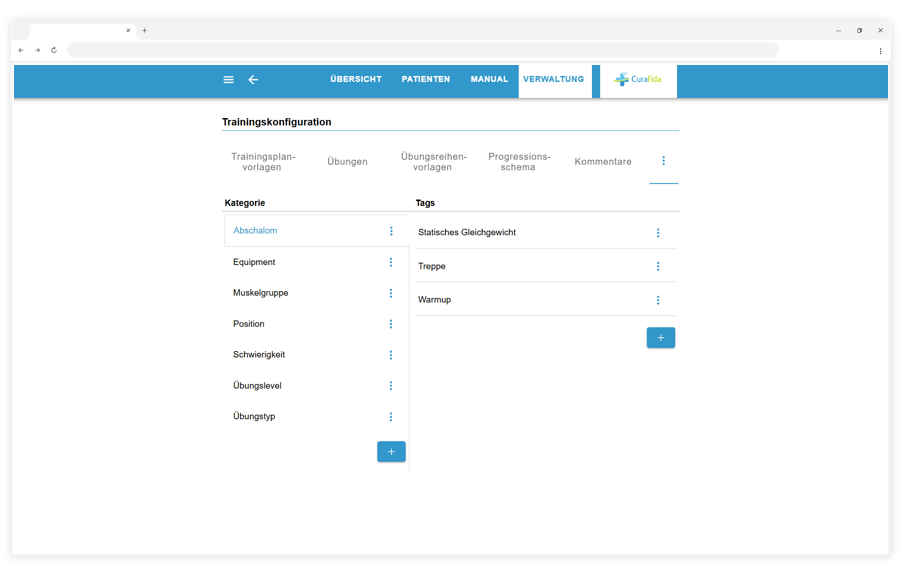Close the current browser tab
The width and height of the screenshot is (912, 567).
point(128,30)
